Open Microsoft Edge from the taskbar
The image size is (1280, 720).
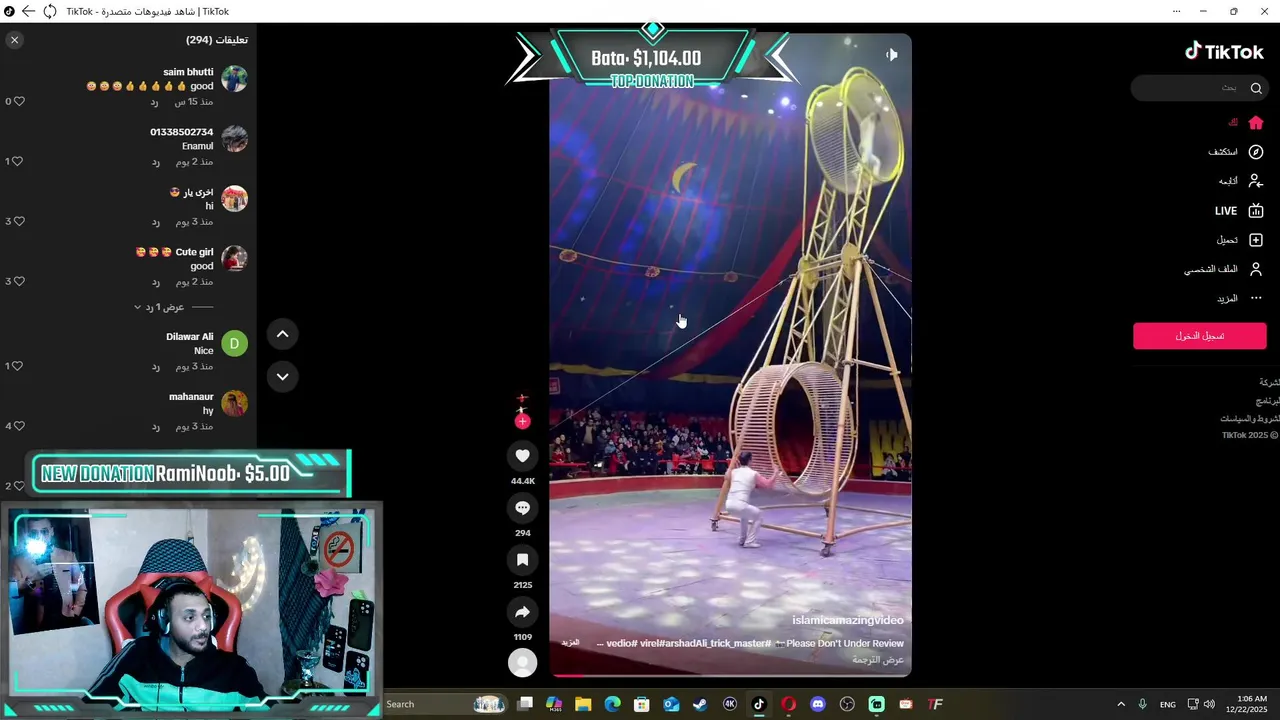pos(612,704)
